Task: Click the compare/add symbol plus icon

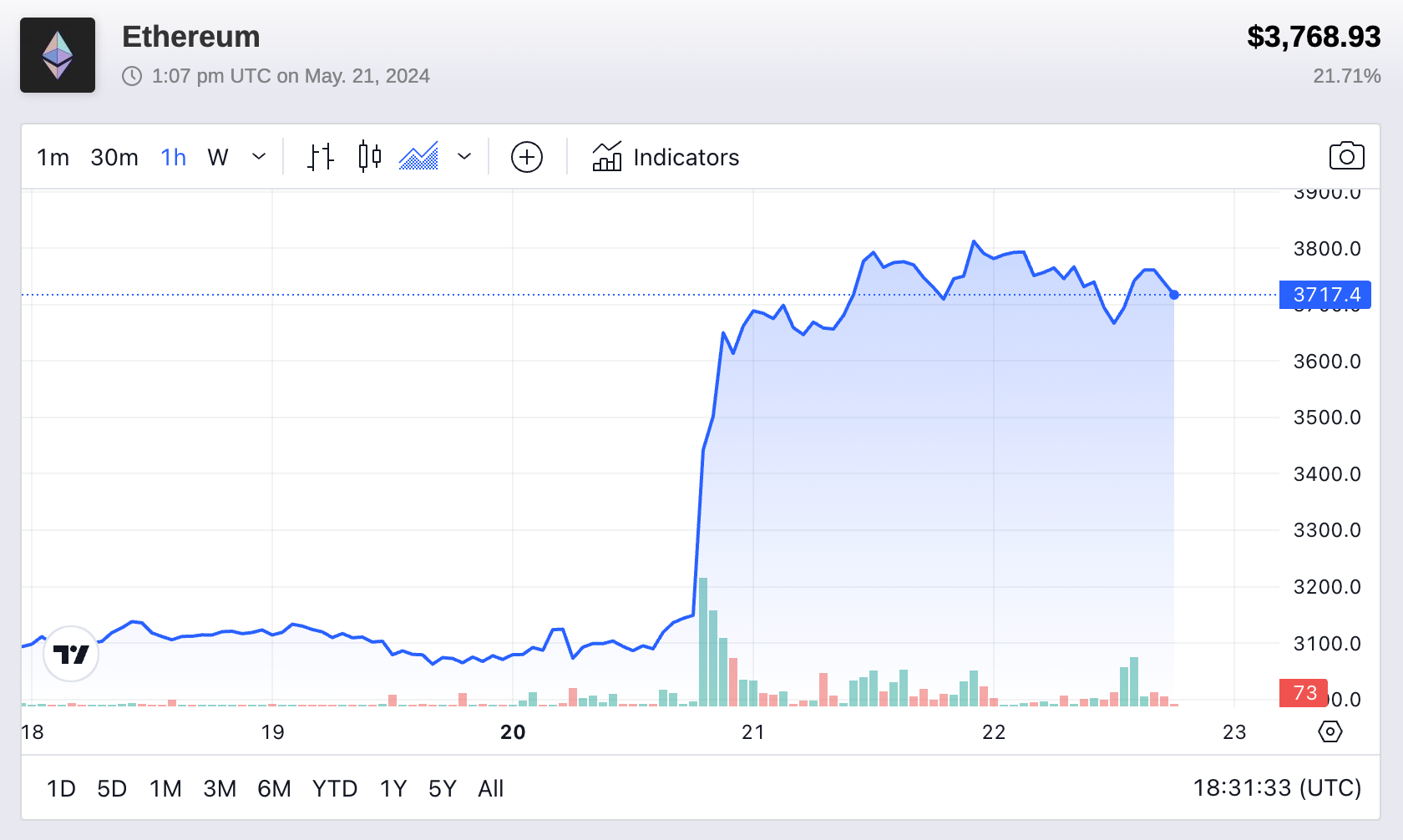Action: [x=527, y=157]
